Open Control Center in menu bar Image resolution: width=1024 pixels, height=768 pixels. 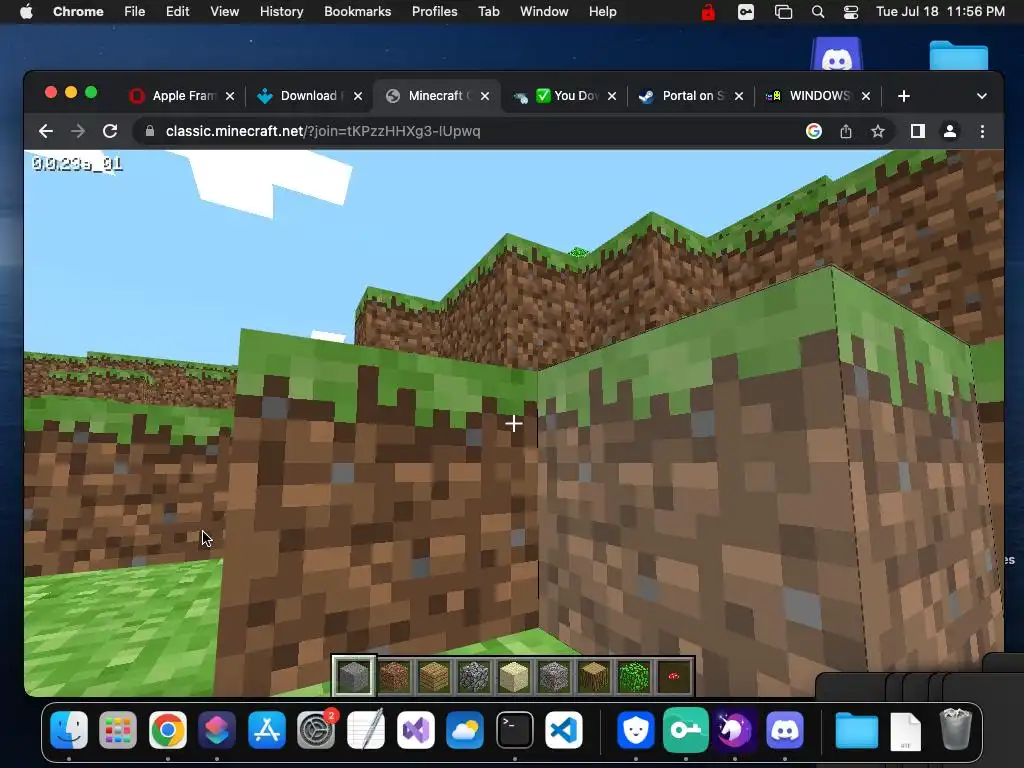coord(851,12)
